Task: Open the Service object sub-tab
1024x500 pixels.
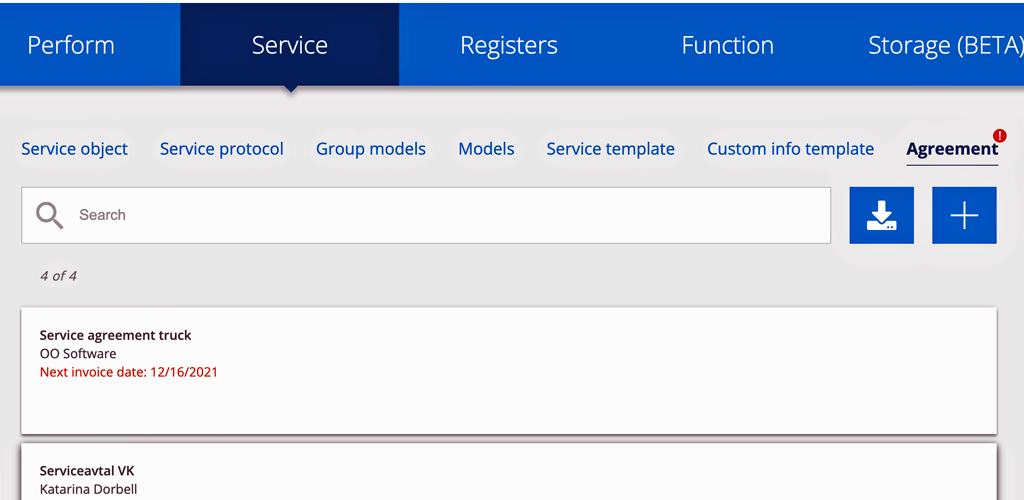Action: point(74,149)
